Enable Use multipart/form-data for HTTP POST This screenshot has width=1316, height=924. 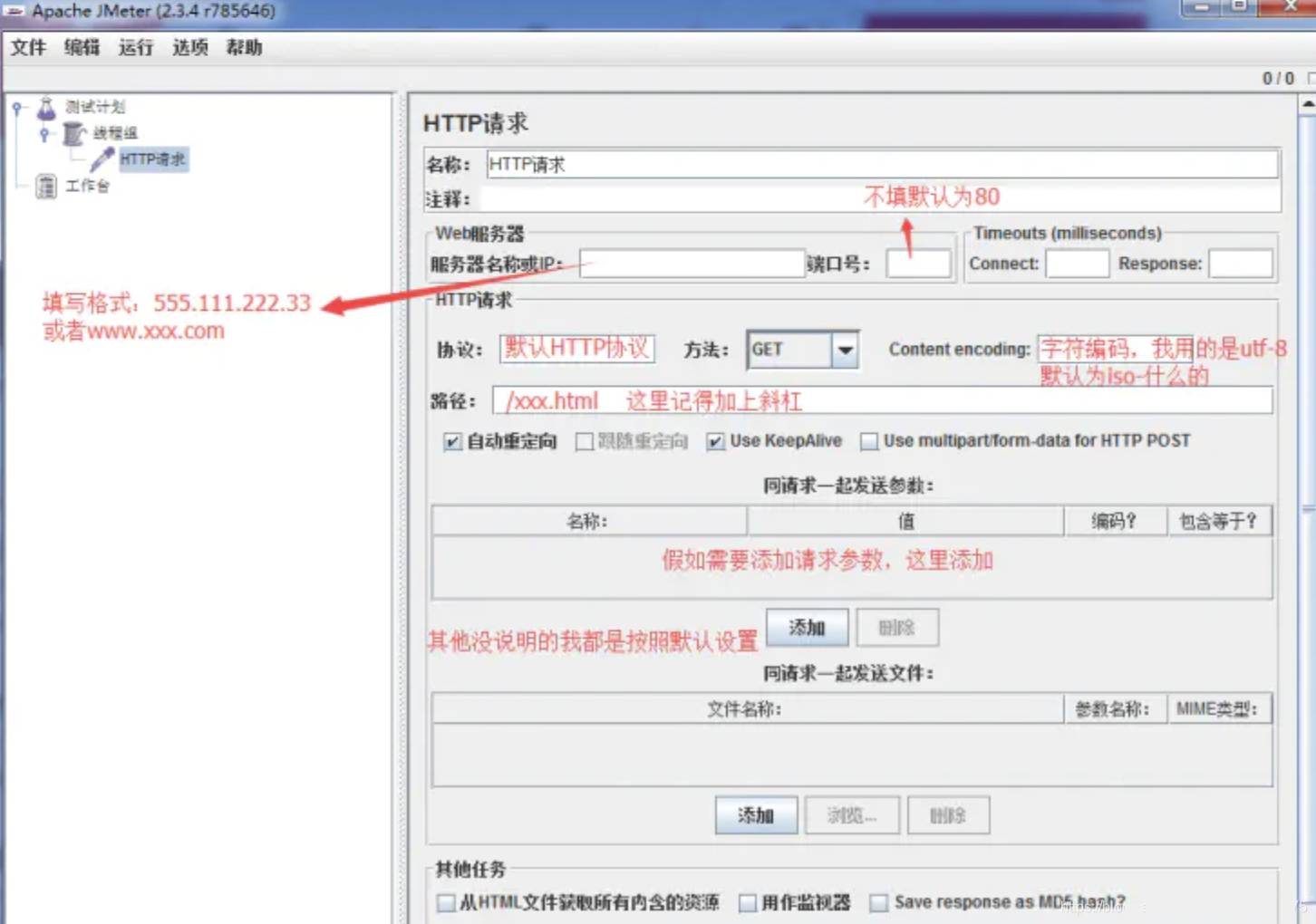click(x=869, y=442)
